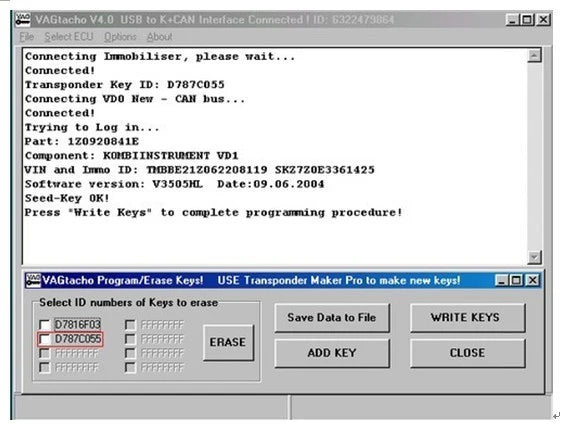Open the Select ECU menu
The image size is (562, 424).
[69, 37]
